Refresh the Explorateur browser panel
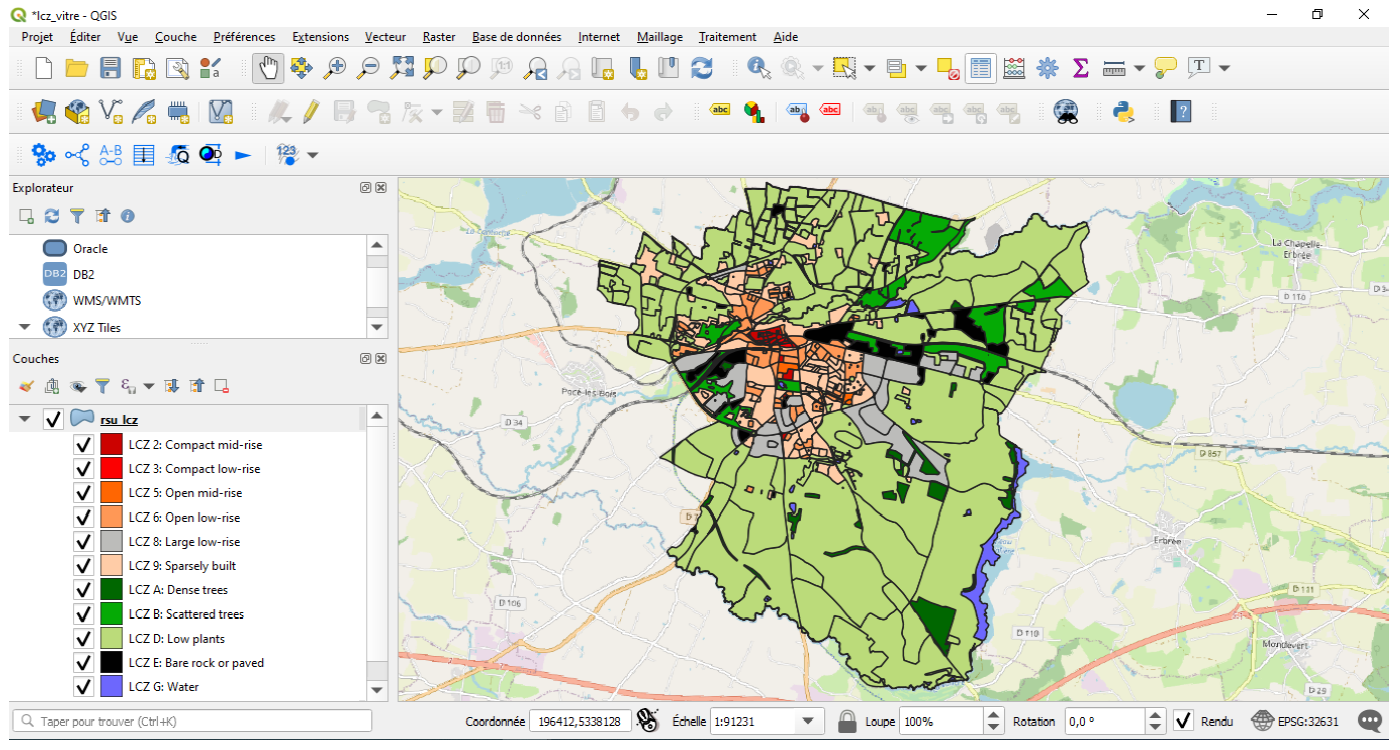Screen dimensions: 1400x750 coord(50,215)
